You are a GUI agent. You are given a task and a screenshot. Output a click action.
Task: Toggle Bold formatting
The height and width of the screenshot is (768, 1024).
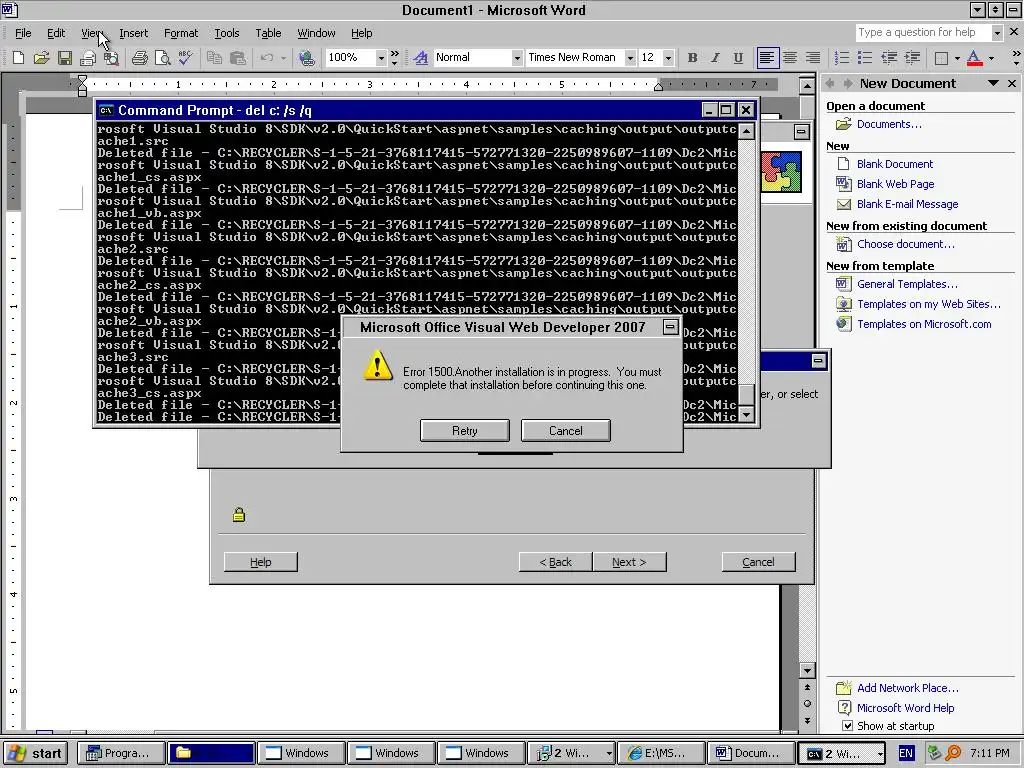[692, 58]
